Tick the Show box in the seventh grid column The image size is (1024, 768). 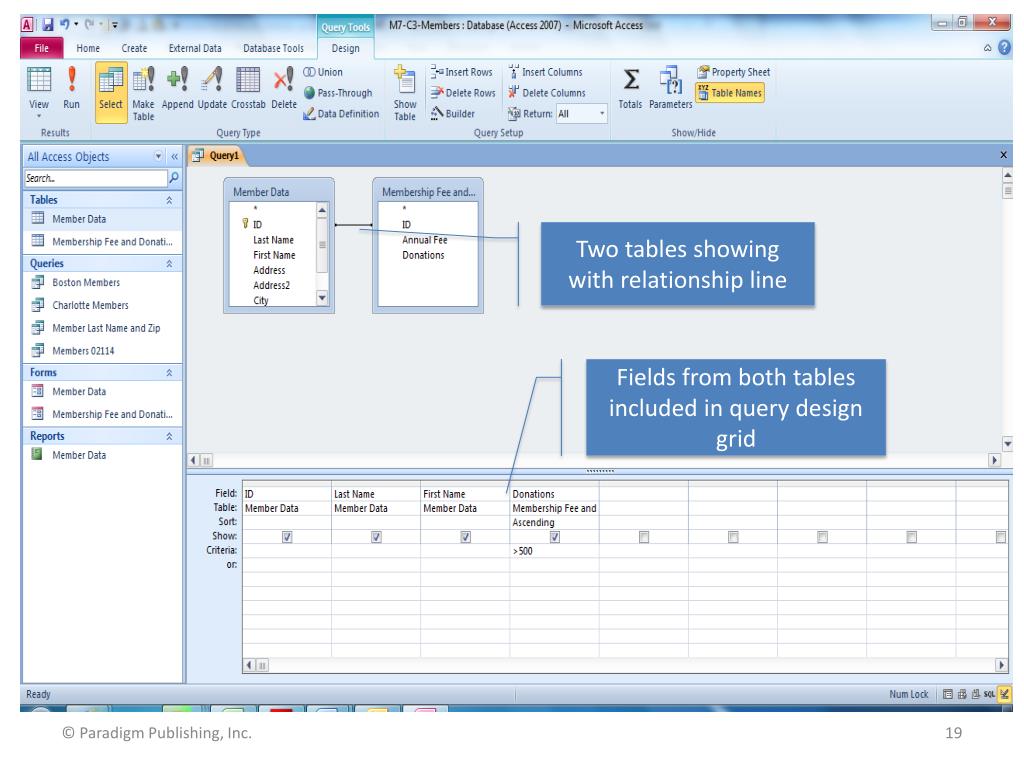(x=823, y=537)
